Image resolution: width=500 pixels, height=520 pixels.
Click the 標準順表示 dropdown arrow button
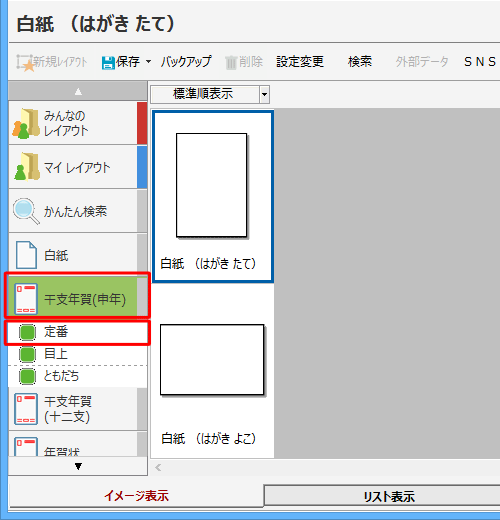click(264, 94)
